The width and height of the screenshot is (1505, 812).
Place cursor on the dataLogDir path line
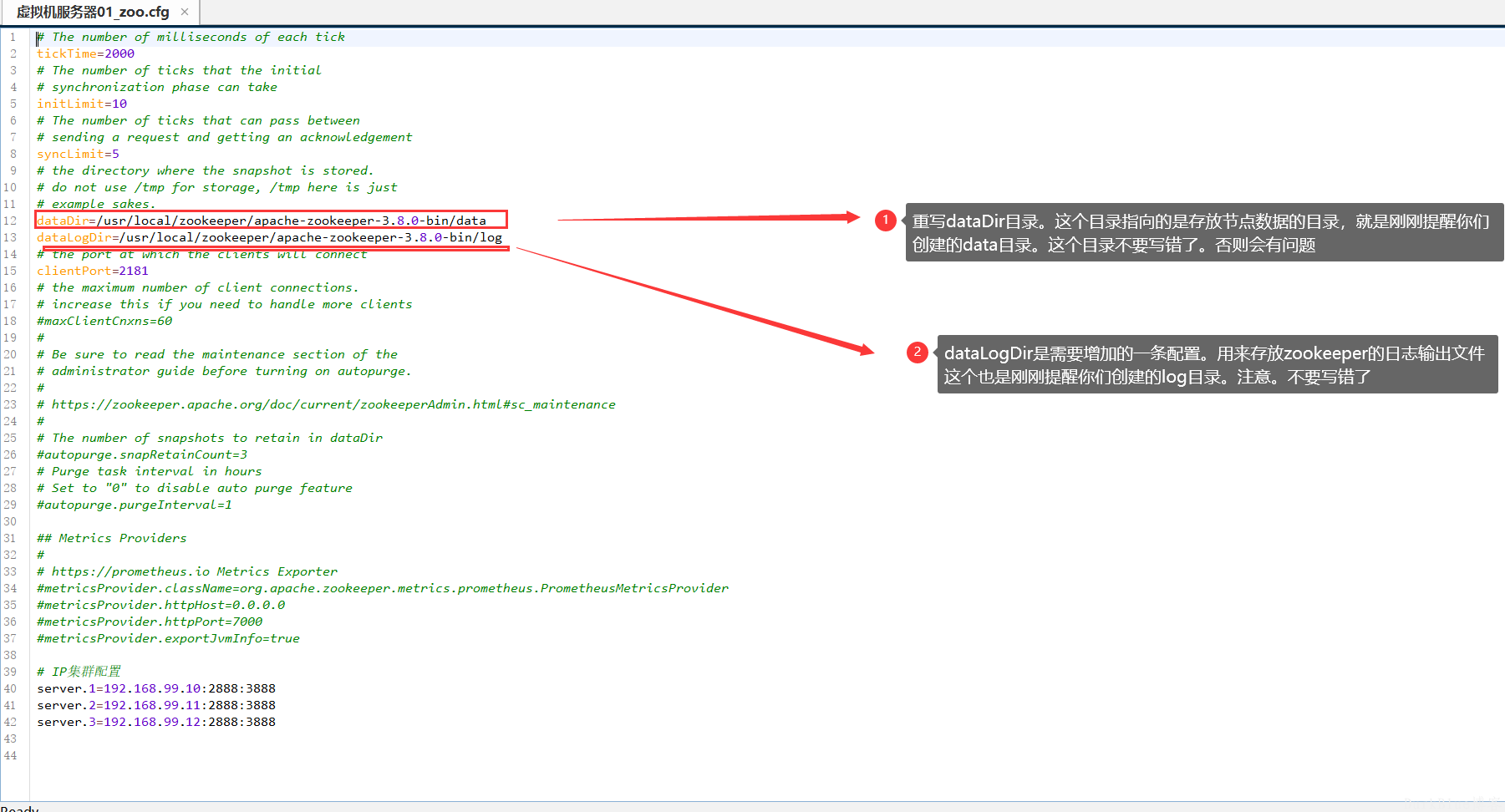[x=269, y=237]
